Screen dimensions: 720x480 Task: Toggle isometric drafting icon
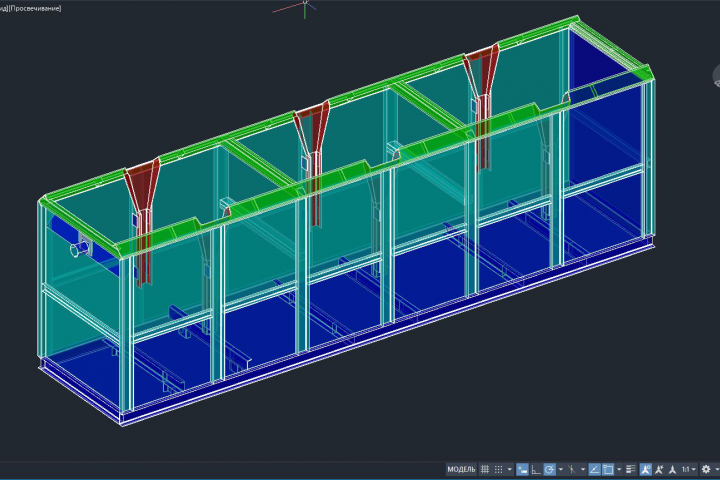tap(572, 469)
